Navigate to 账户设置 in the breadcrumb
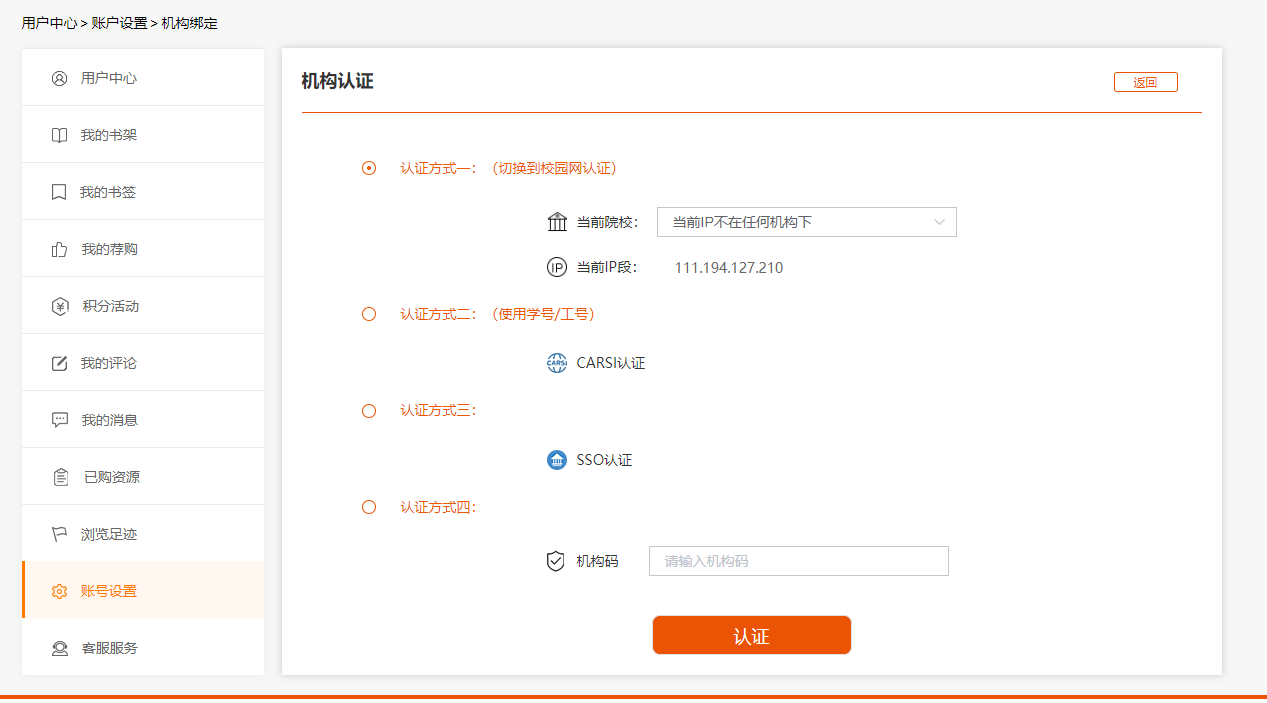Image resolution: width=1267 pixels, height=703 pixels. click(x=112, y=20)
